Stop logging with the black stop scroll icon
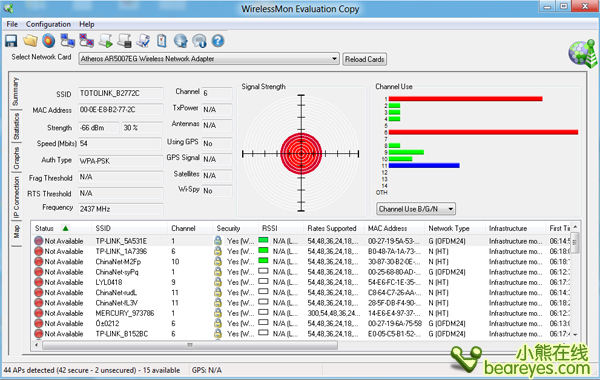600x380 pixels. [x=124, y=41]
